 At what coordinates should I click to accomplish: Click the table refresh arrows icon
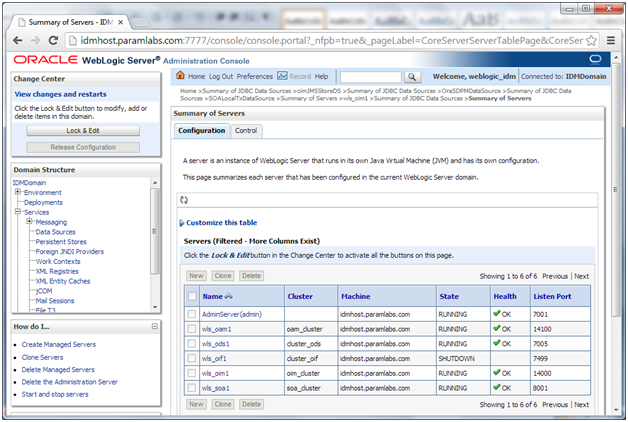(184, 200)
